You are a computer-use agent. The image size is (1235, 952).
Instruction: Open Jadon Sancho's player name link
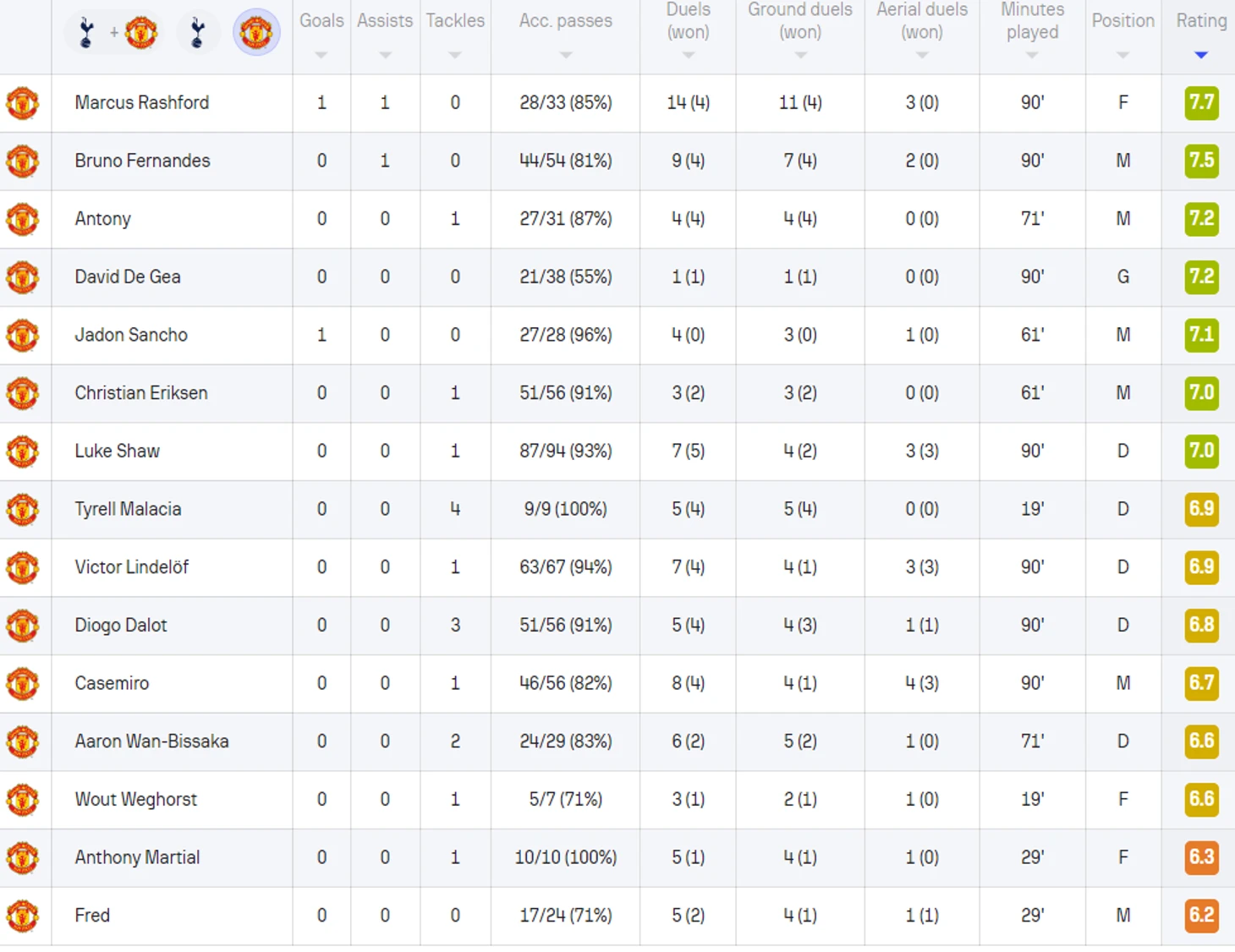131,335
